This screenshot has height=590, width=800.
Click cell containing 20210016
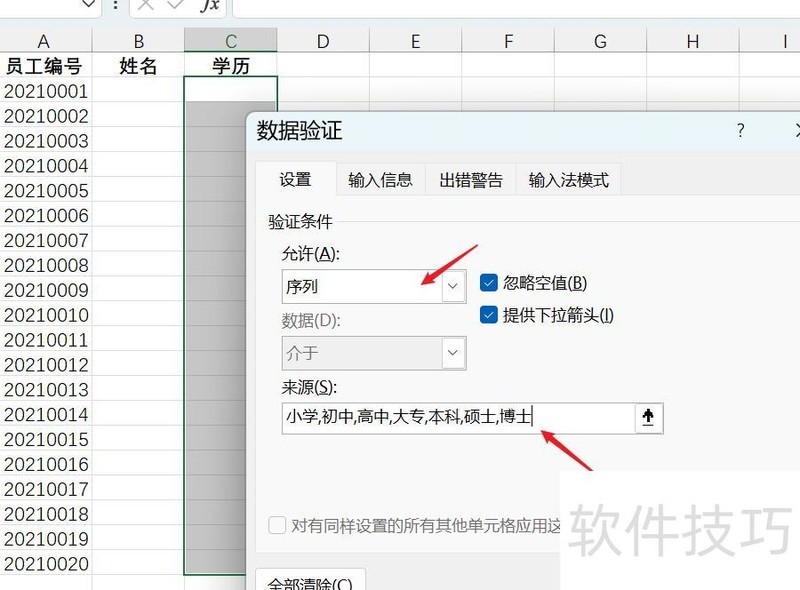click(x=45, y=464)
